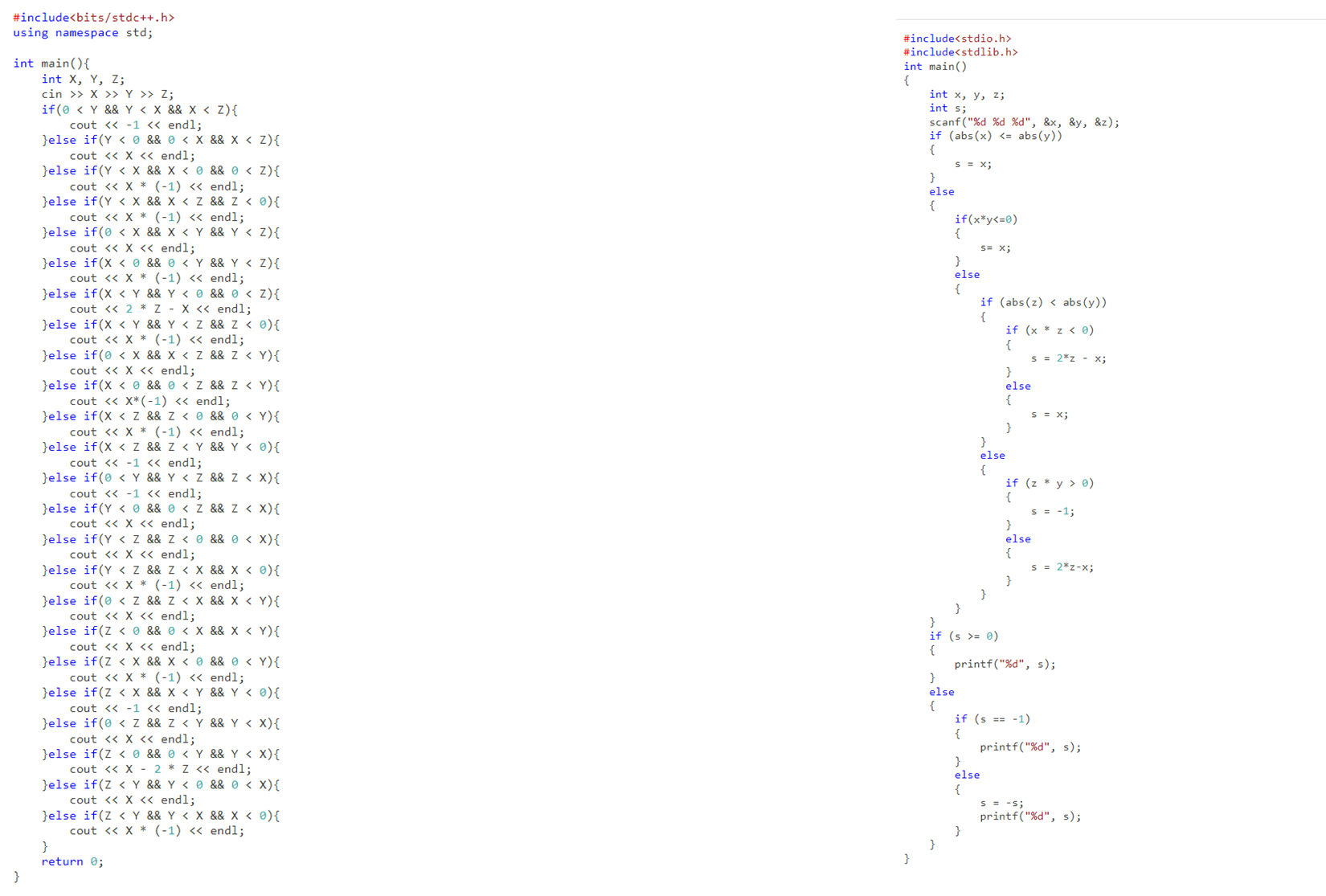1326x896 pixels.
Task: Click 'else if(X < Z && Z < Y && Y < 0){'
Action: 164,447
